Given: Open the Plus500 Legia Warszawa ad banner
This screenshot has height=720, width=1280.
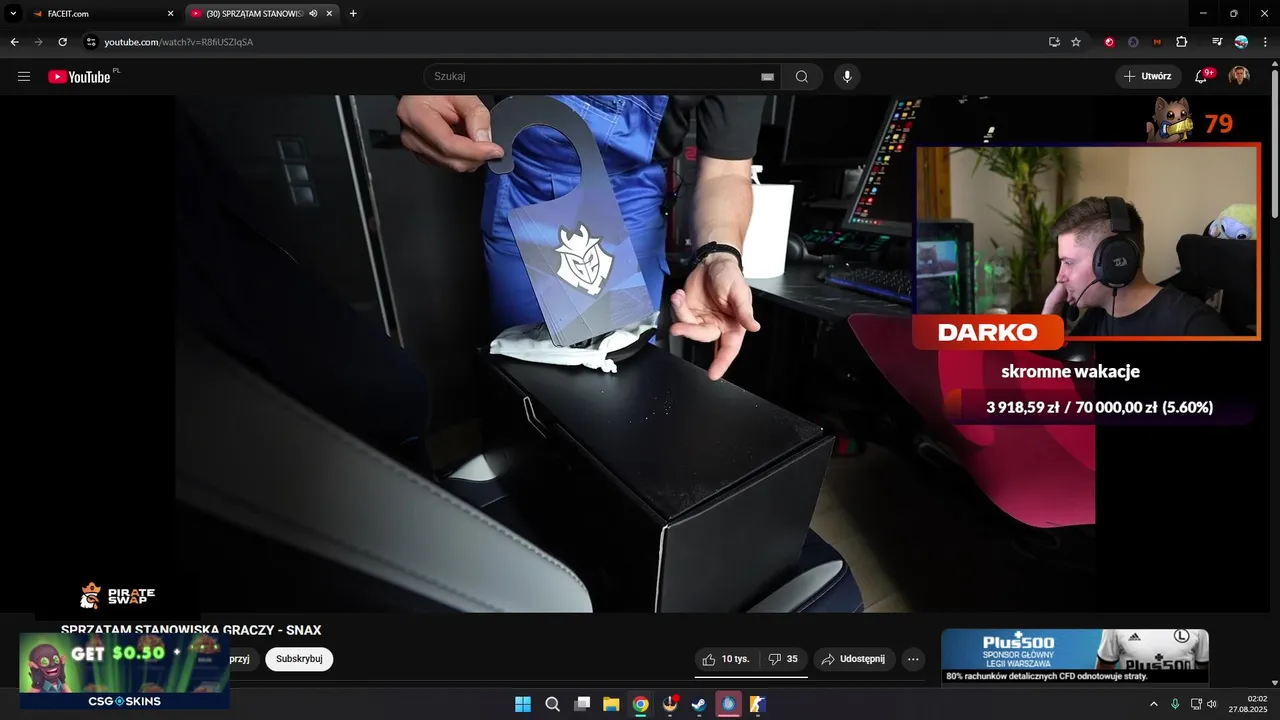Looking at the screenshot, I should (1075, 657).
